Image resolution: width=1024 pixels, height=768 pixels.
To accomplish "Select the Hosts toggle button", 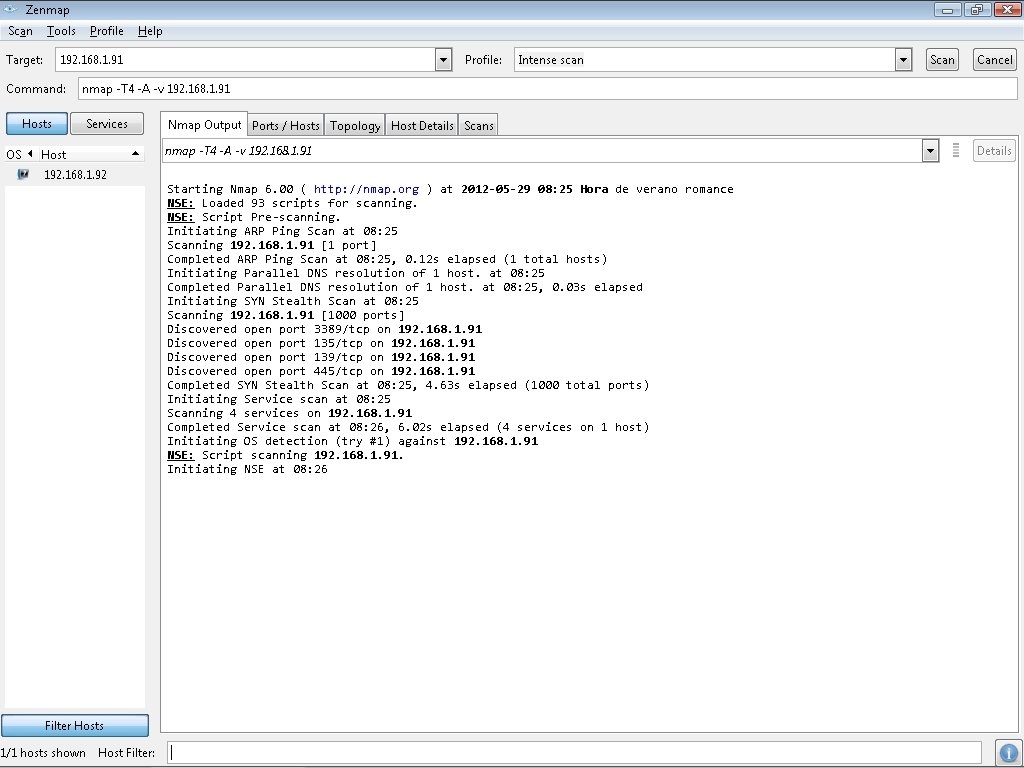I will (37, 123).
